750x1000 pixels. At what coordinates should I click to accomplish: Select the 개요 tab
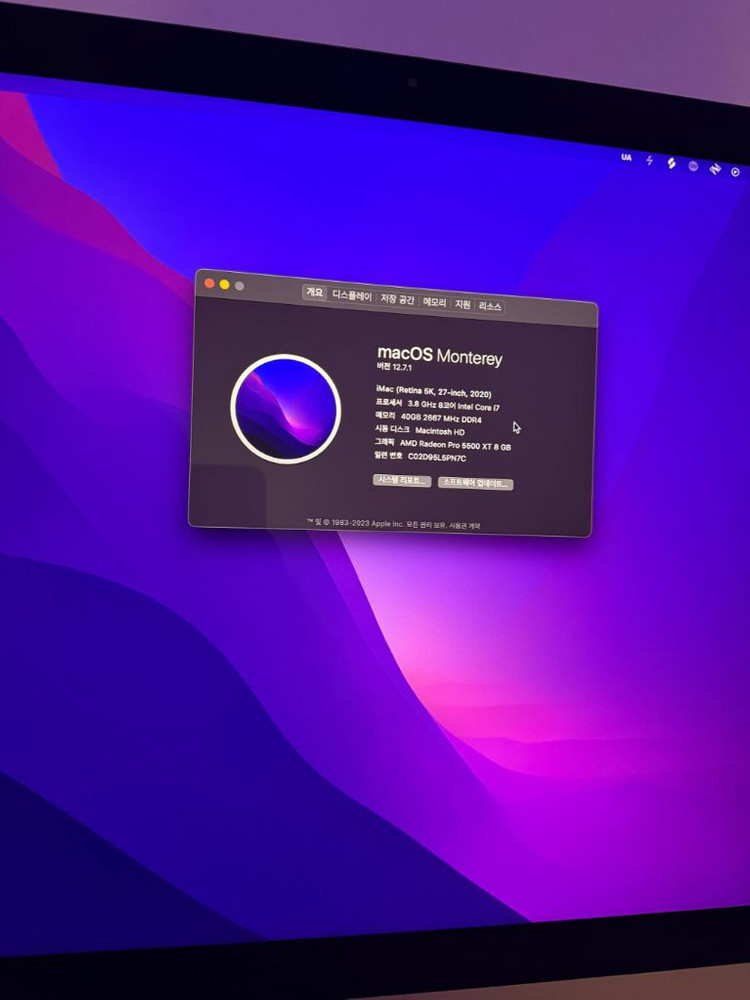pyautogui.click(x=314, y=292)
